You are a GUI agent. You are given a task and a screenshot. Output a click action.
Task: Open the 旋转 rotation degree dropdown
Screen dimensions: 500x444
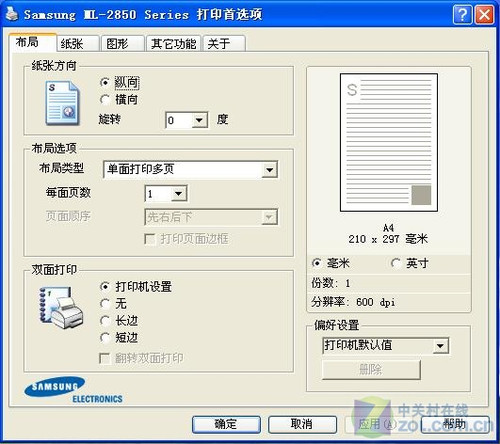point(187,120)
